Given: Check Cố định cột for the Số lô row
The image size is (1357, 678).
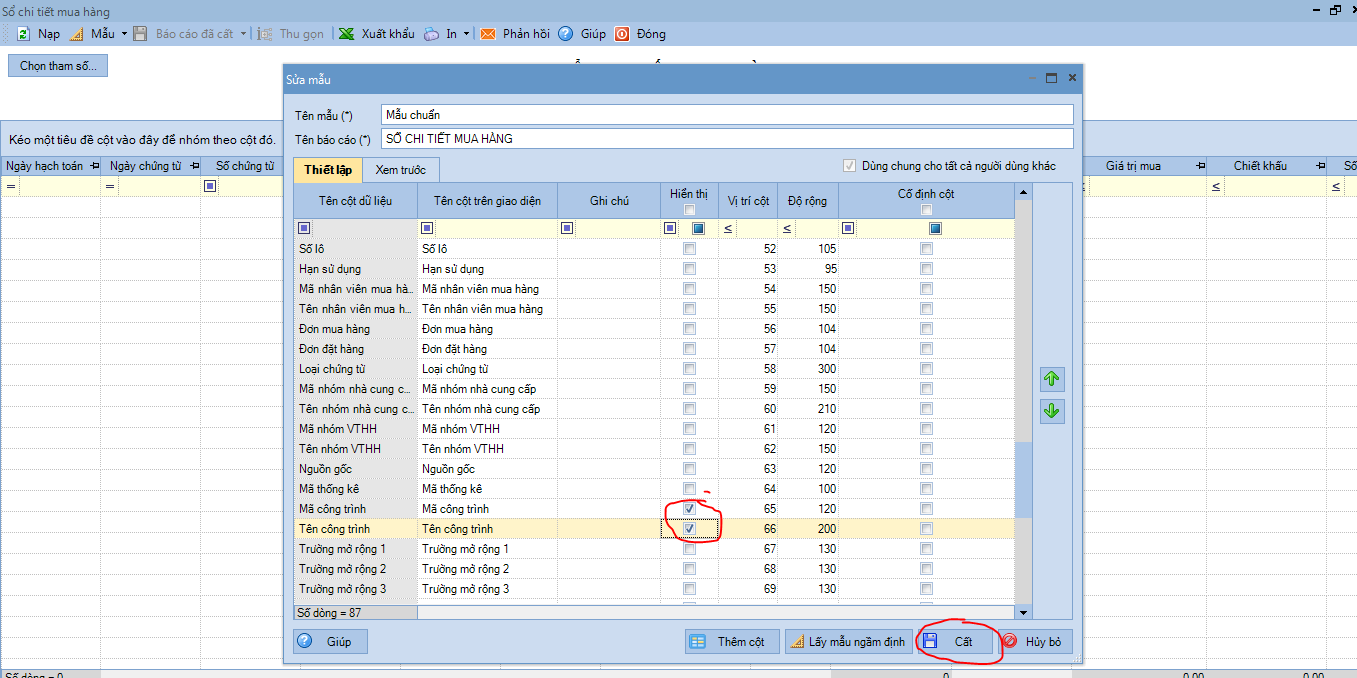Looking at the screenshot, I should pyautogui.click(x=926, y=249).
